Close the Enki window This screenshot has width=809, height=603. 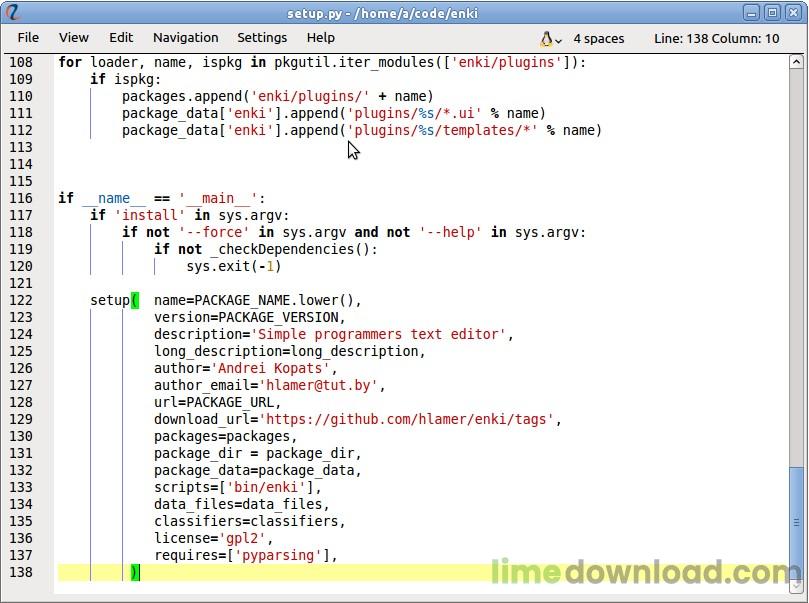click(x=793, y=12)
